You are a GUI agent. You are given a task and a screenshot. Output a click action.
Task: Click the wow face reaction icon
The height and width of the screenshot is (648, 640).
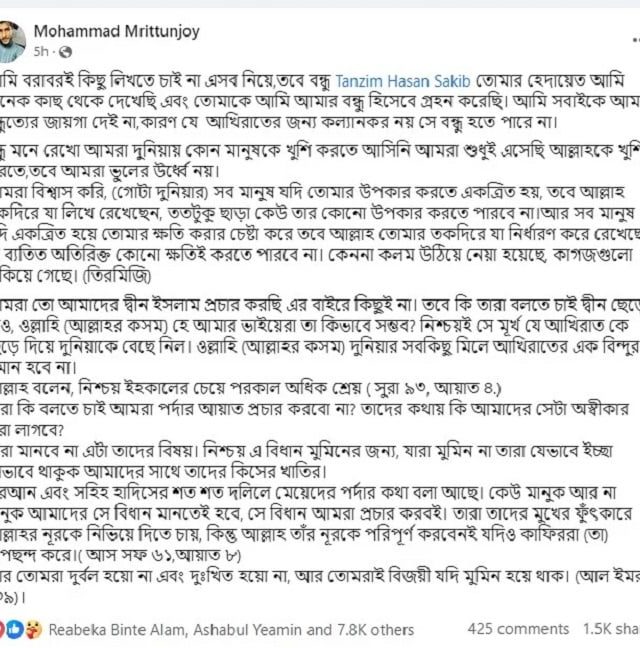pyautogui.click(x=33, y=629)
